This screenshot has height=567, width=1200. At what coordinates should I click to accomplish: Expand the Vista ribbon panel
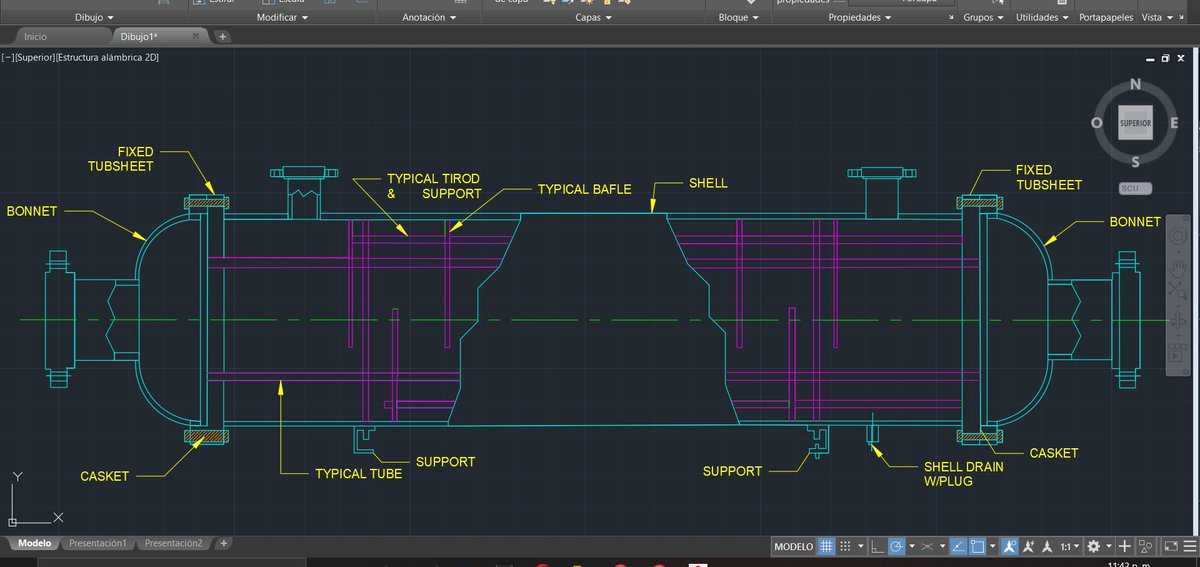(x=1157, y=18)
